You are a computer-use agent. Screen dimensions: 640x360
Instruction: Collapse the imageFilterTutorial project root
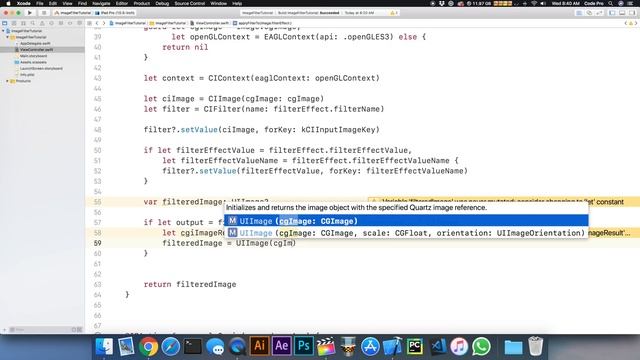pos(3,31)
